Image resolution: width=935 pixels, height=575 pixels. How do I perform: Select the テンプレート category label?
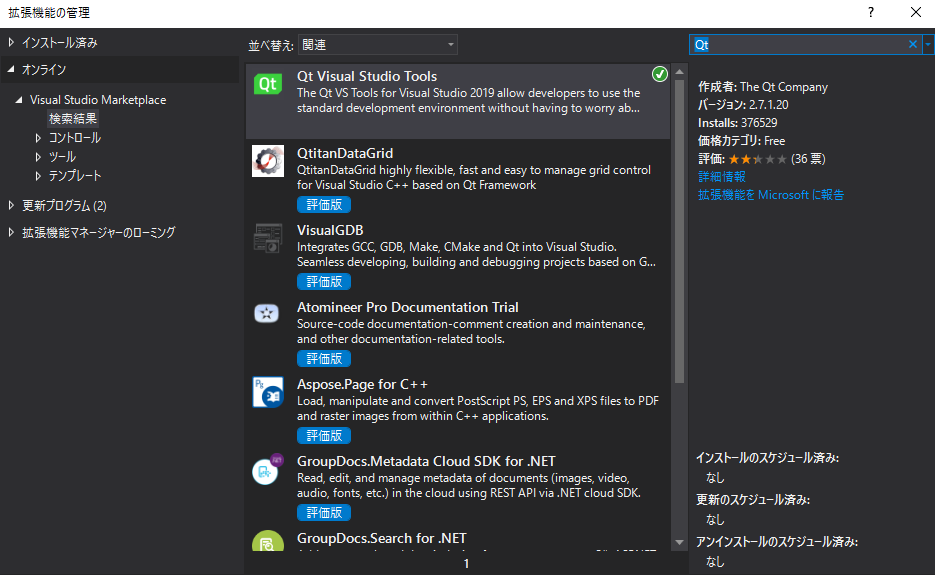[x=75, y=176]
